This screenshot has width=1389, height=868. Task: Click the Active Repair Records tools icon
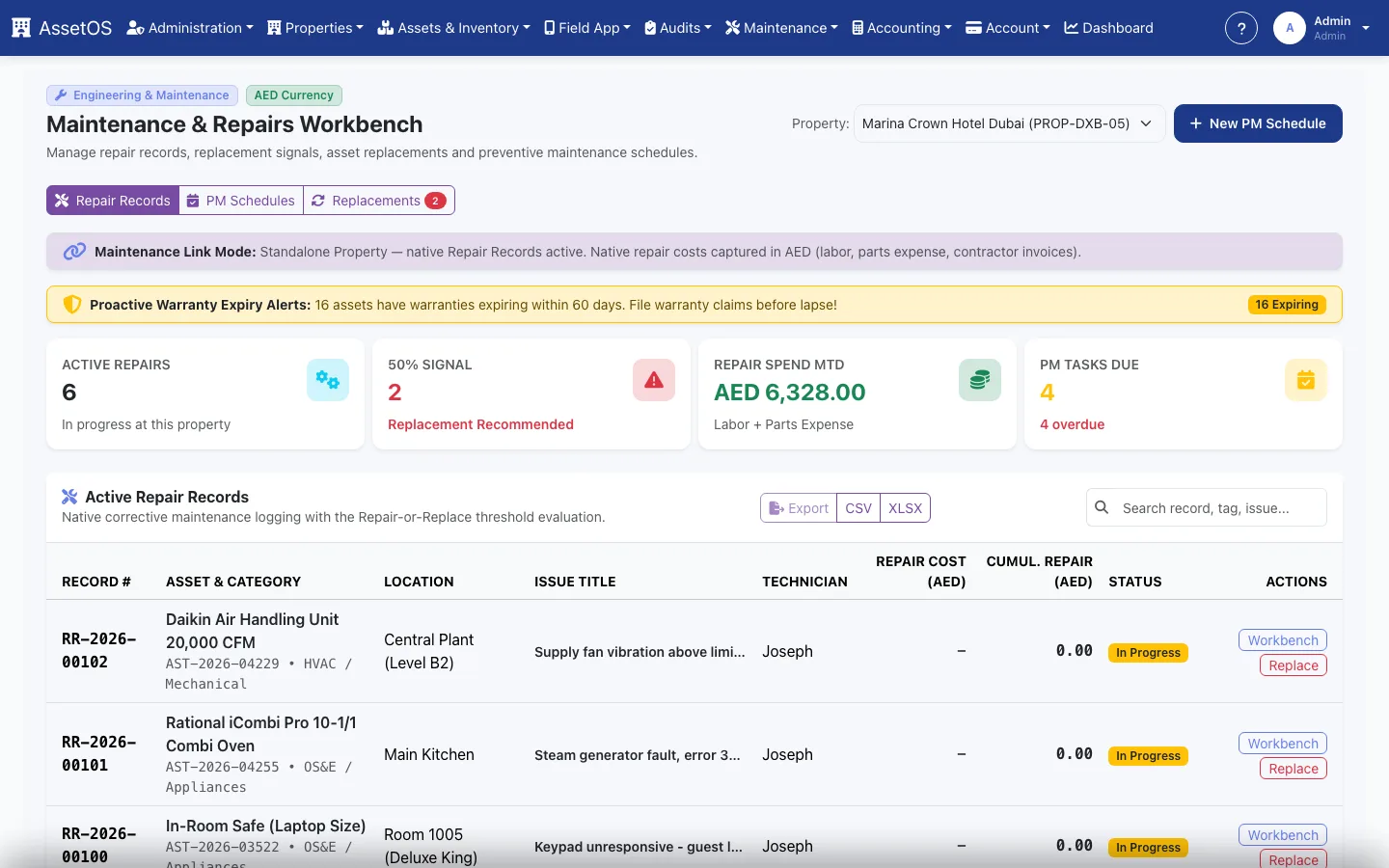69,497
